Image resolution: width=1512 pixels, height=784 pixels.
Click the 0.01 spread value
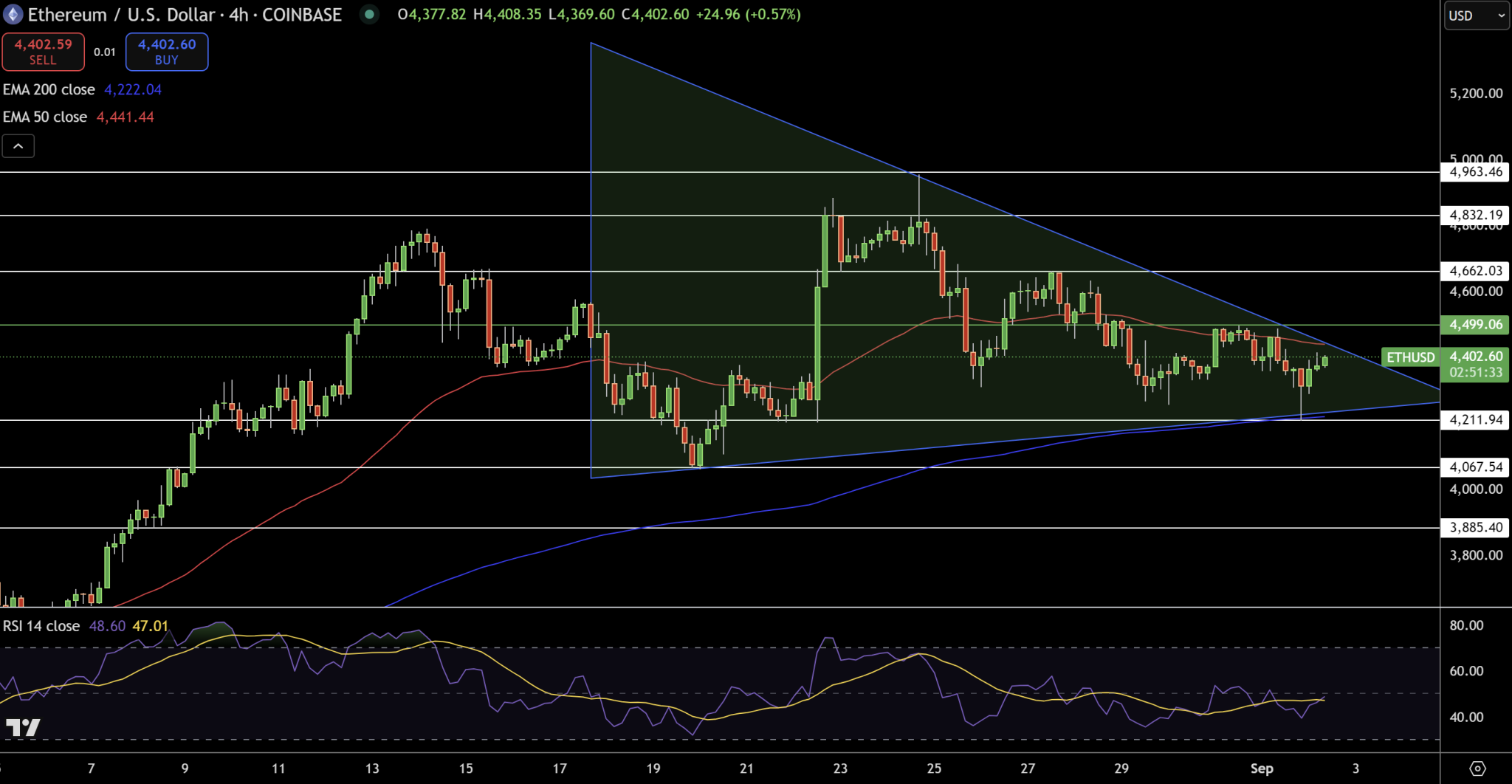point(104,52)
